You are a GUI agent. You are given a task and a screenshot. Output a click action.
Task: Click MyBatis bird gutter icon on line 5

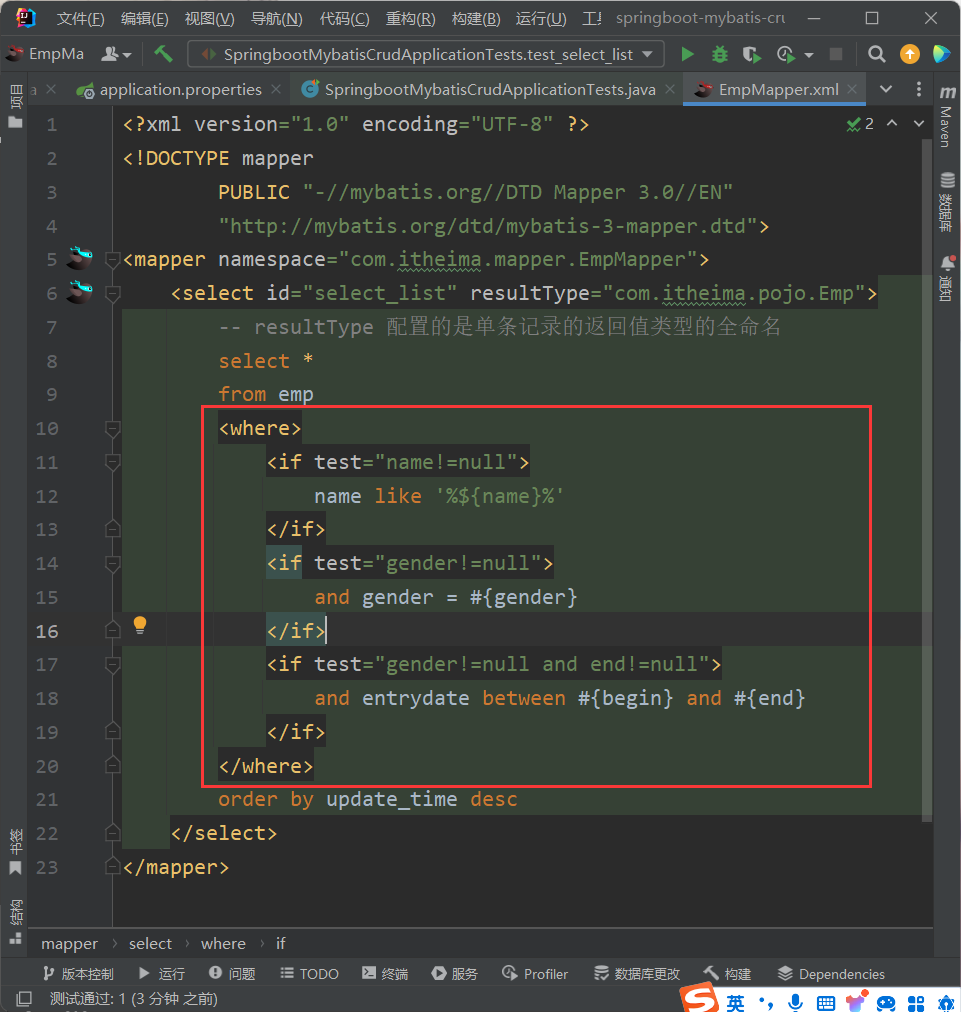80,259
